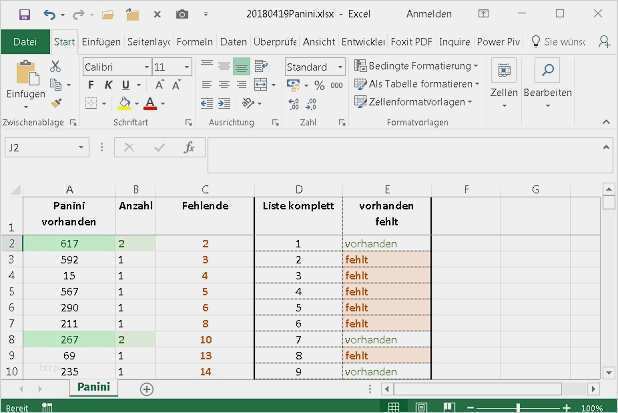
Task: Open the Datei tab
Action: [x=25, y=42]
